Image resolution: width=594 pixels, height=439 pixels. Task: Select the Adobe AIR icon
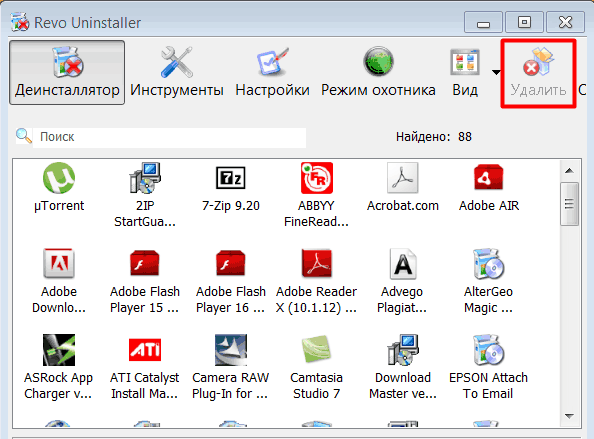[x=489, y=177]
